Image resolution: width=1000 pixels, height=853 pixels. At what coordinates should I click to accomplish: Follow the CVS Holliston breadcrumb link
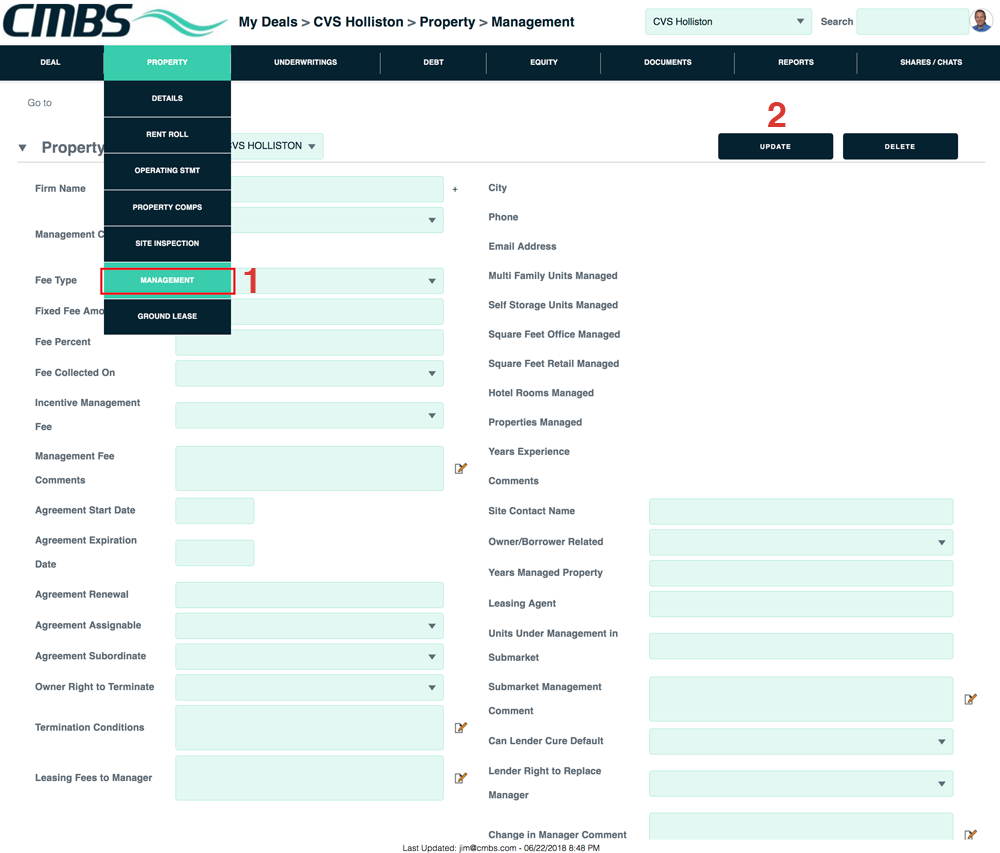coord(358,22)
